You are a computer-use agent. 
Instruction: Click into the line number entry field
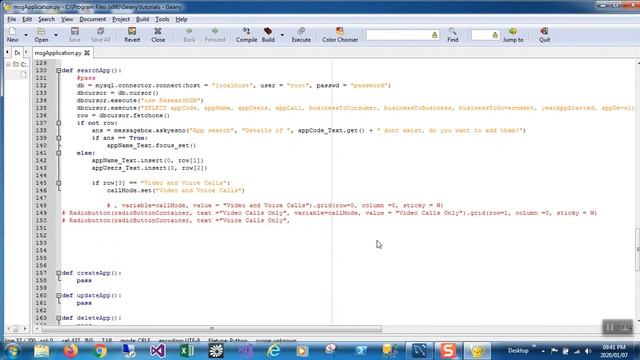[481, 35]
